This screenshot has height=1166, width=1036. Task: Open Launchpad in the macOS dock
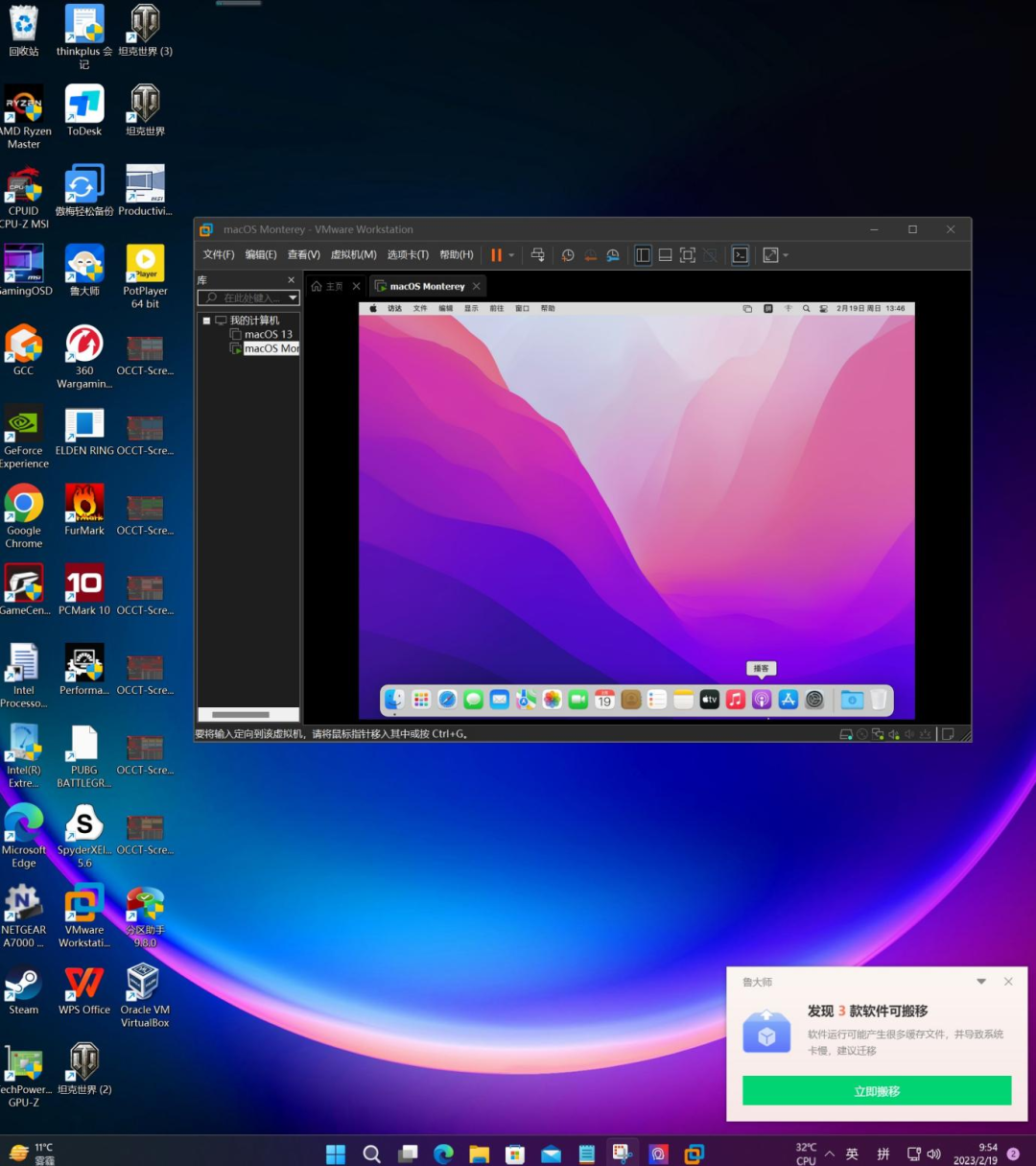tap(421, 700)
